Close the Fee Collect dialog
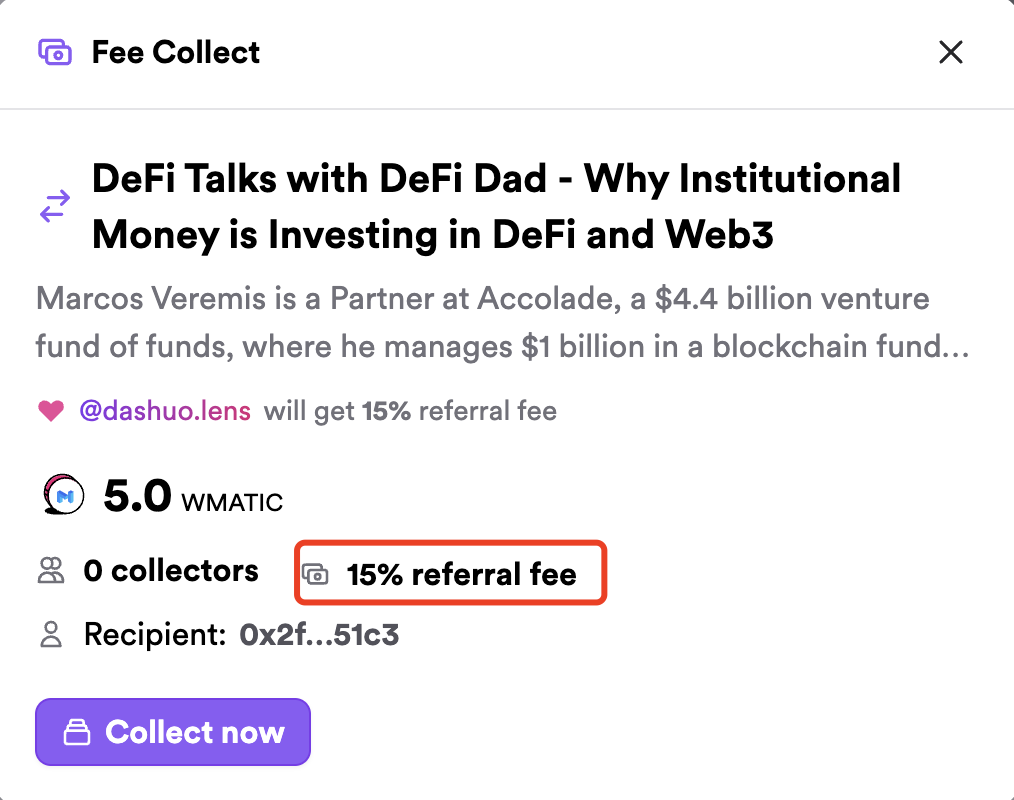This screenshot has height=800, width=1014. pyautogui.click(x=950, y=52)
